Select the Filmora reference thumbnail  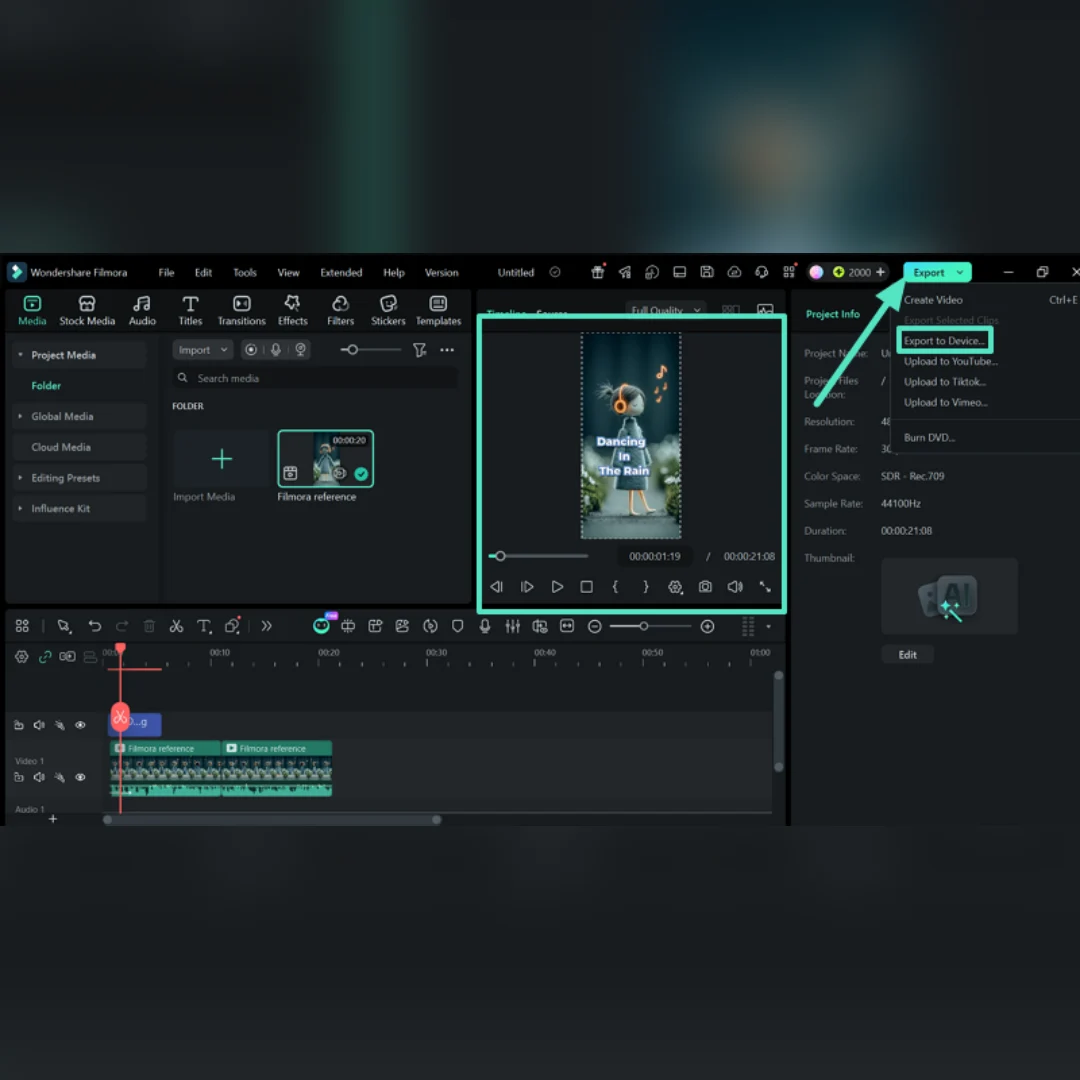pos(326,459)
